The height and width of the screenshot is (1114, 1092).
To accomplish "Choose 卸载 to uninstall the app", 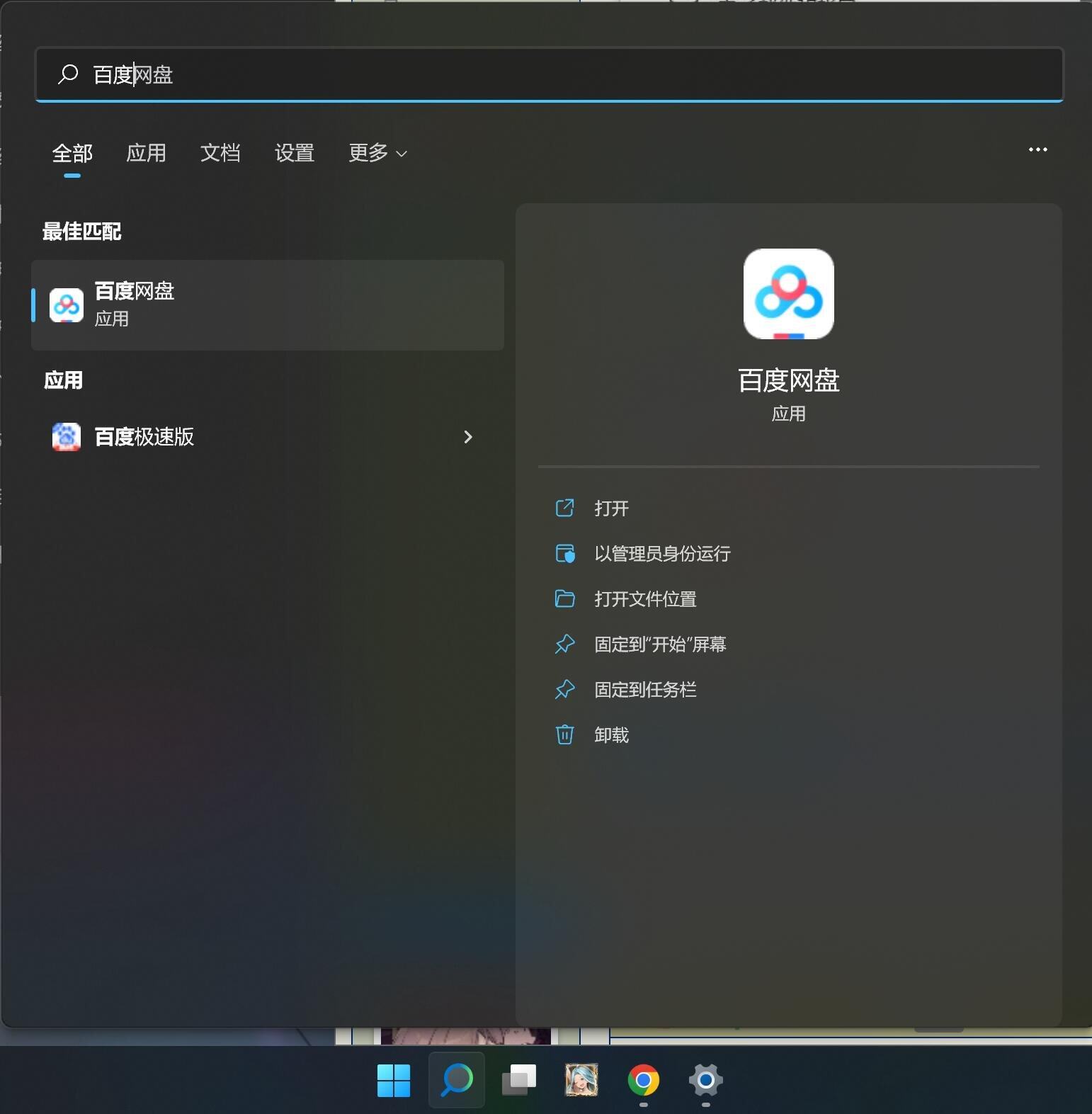I will click(x=612, y=735).
